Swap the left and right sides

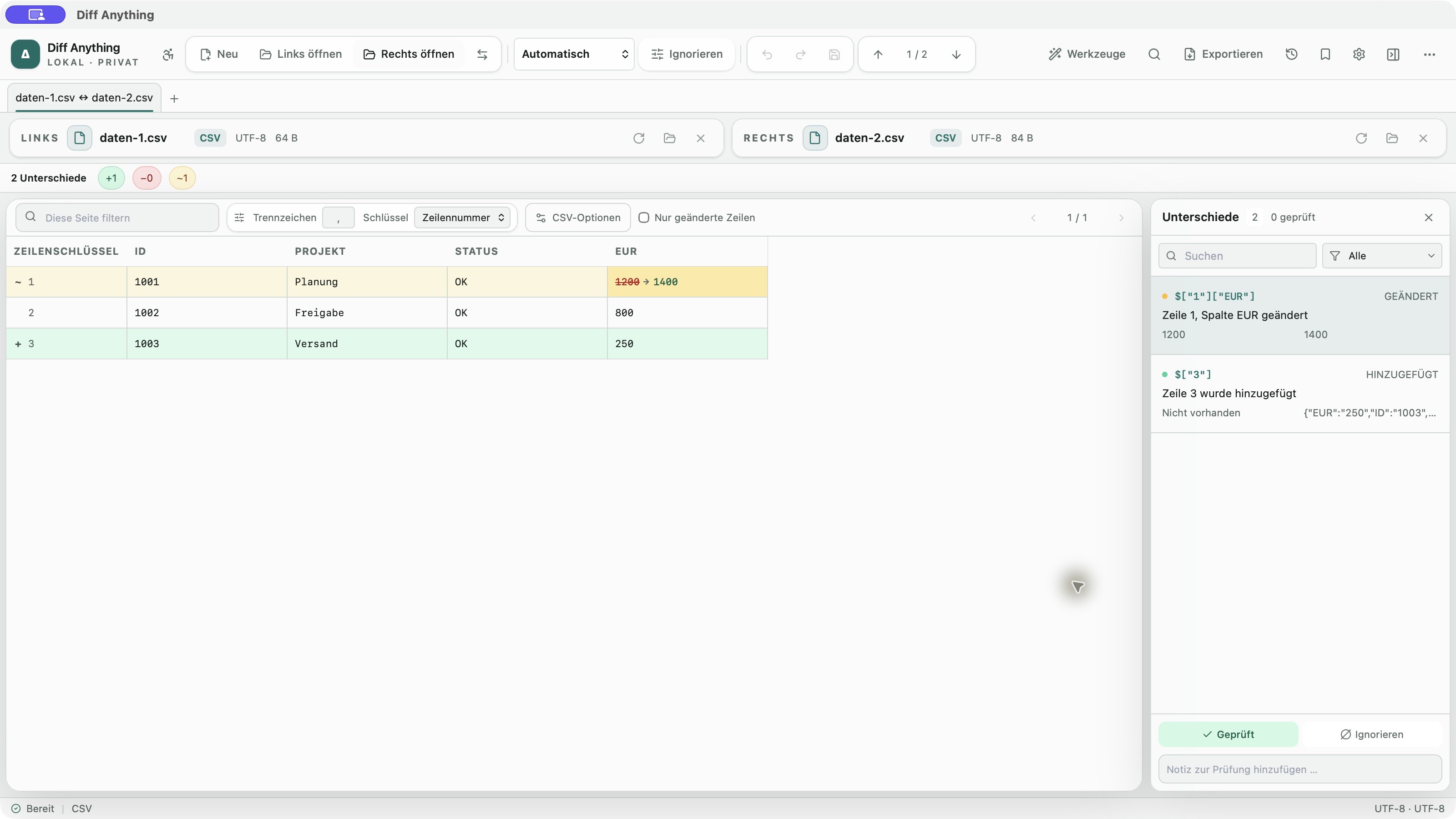(482, 54)
